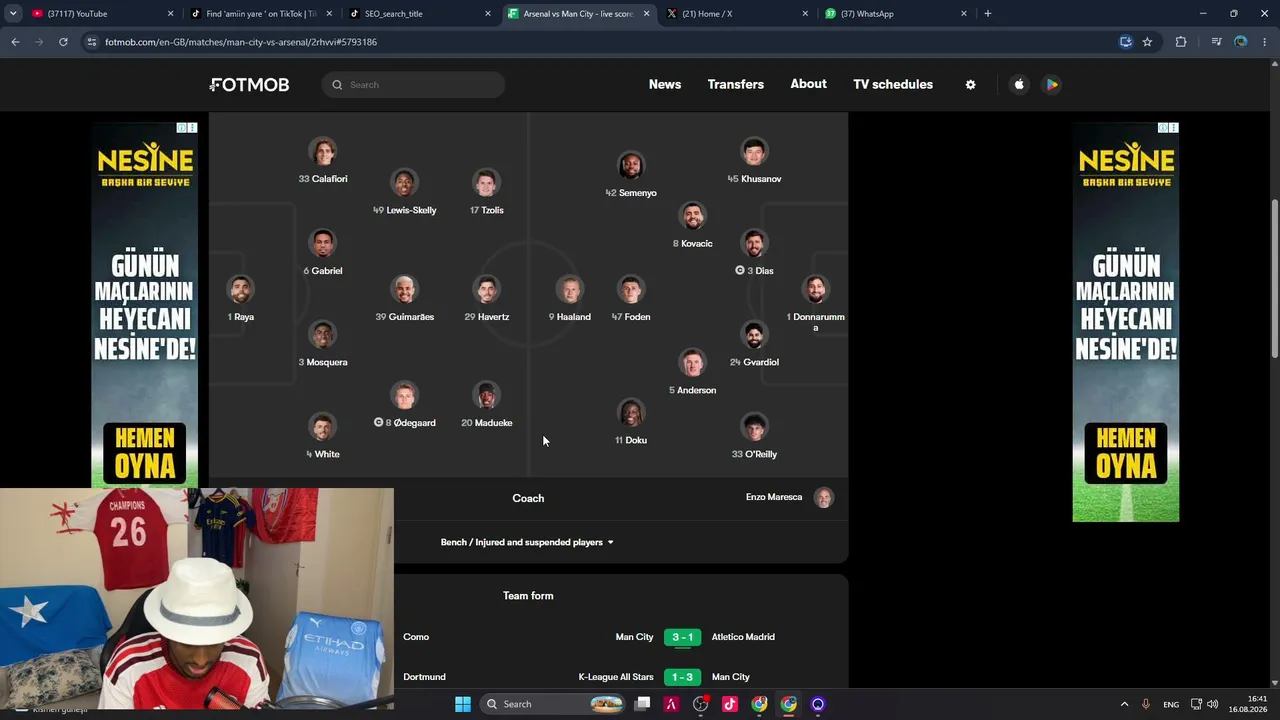Switch to the TikTok 'amiin yare' tab
This screenshot has width=1280, height=720.
point(262,14)
